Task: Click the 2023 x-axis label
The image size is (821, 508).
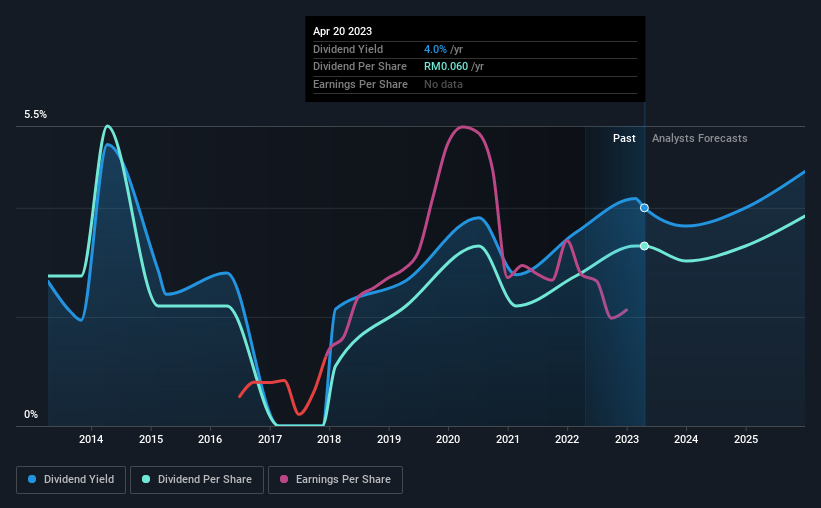Action: pyautogui.click(x=627, y=439)
